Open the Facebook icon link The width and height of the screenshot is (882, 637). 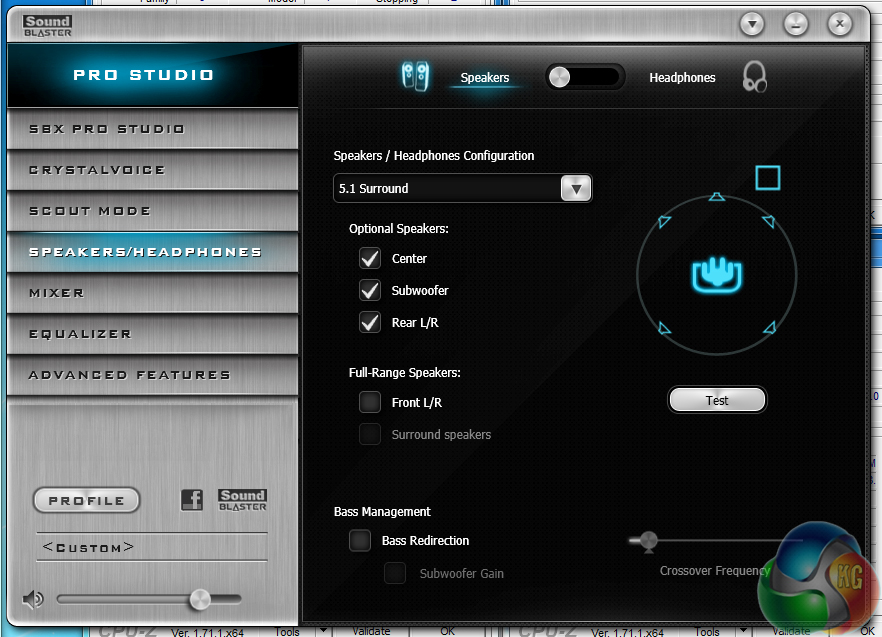point(192,500)
